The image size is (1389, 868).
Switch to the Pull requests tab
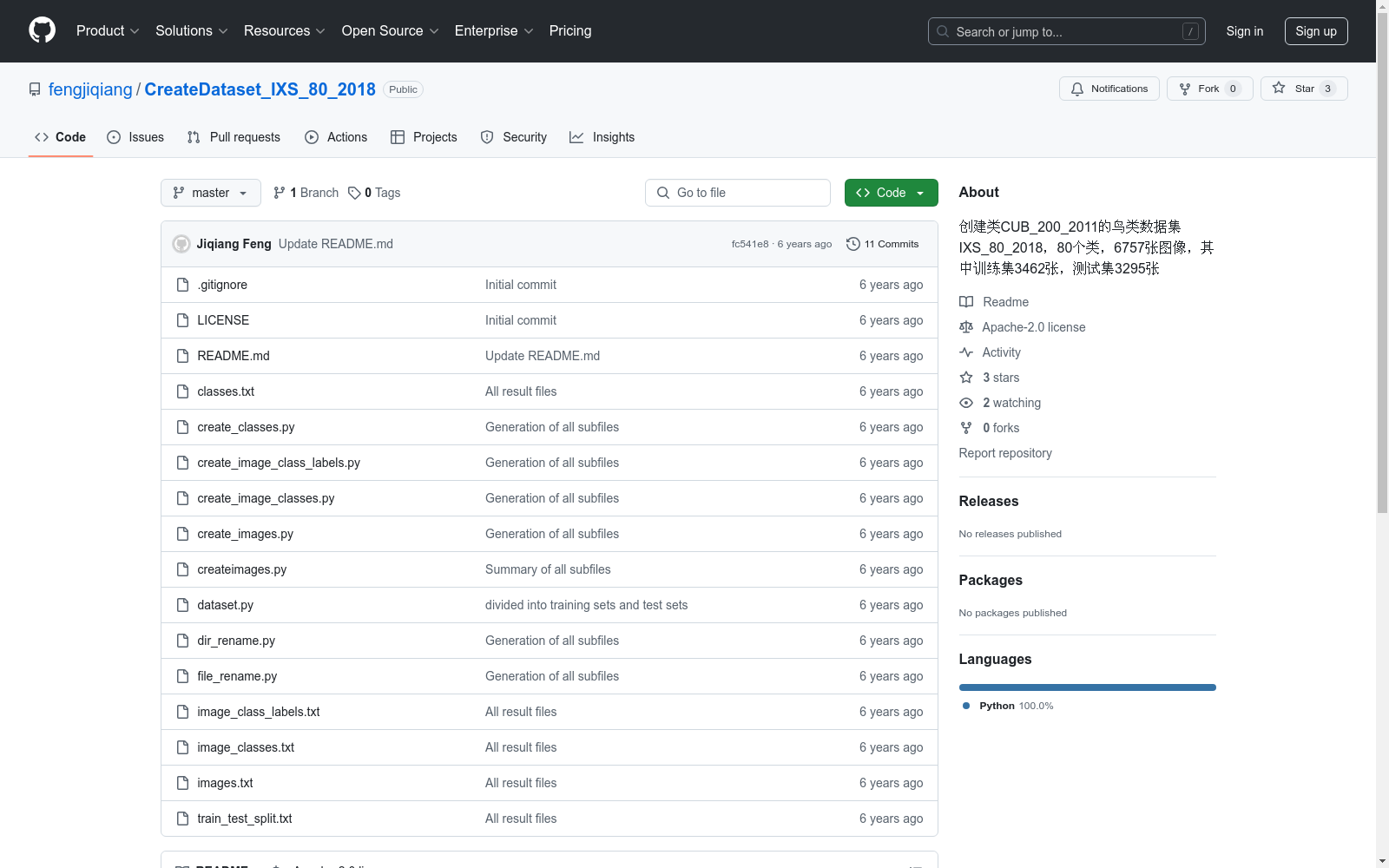(x=234, y=137)
